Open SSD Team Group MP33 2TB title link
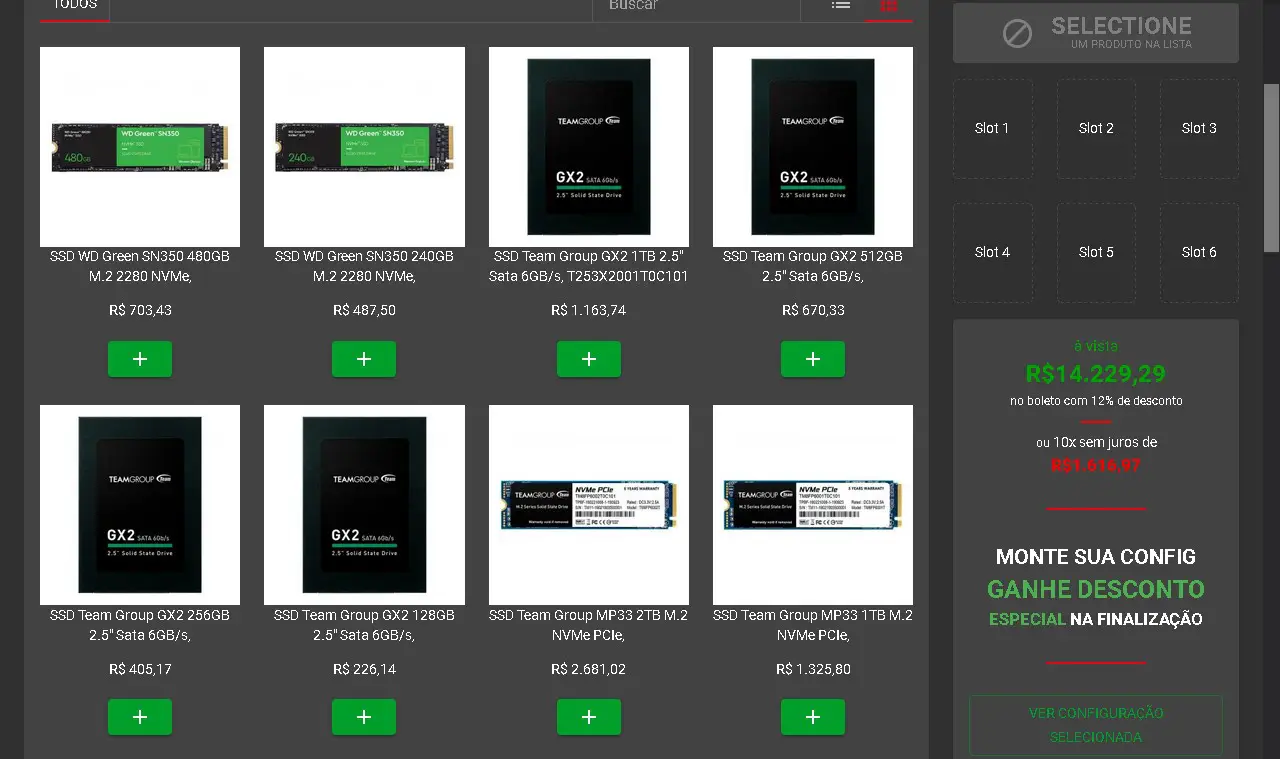This screenshot has height=759, width=1280. [589, 625]
